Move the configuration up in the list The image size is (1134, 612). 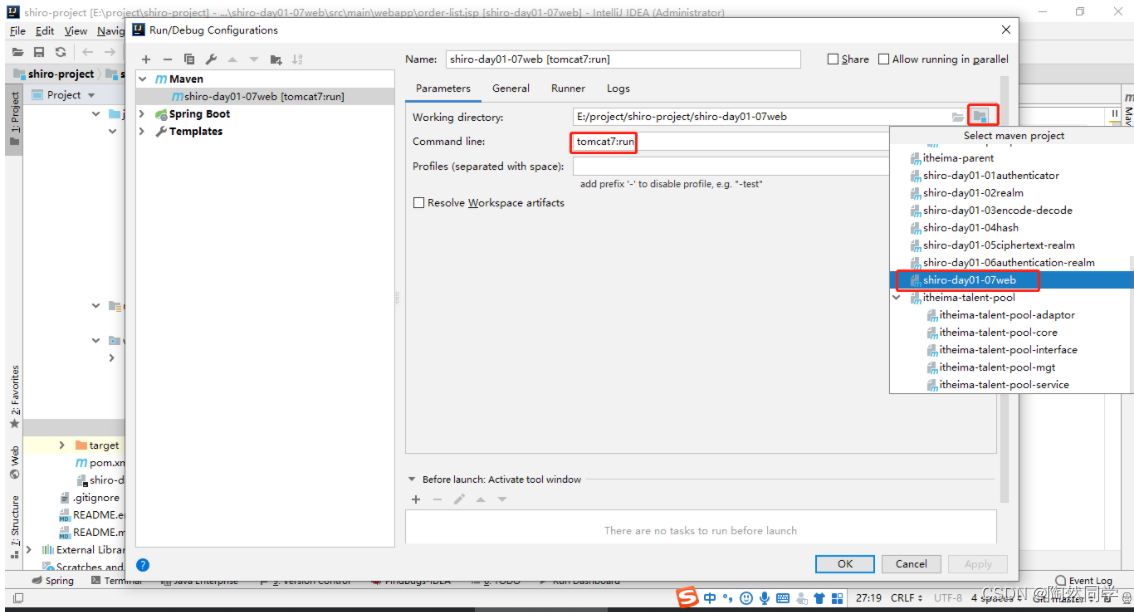[x=232, y=59]
